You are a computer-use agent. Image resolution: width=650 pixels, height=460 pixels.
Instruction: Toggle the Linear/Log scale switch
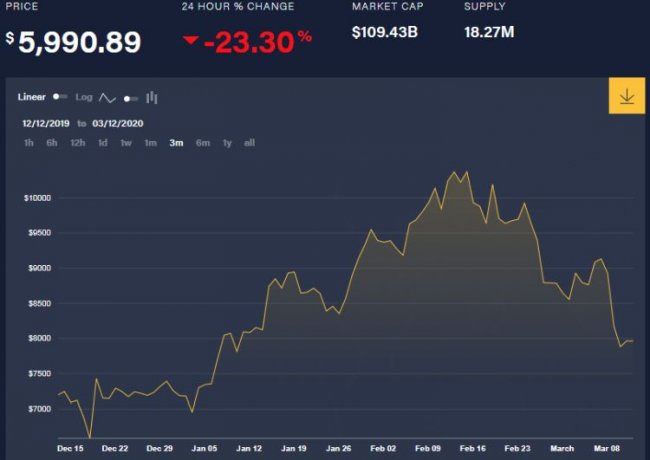coord(61,97)
